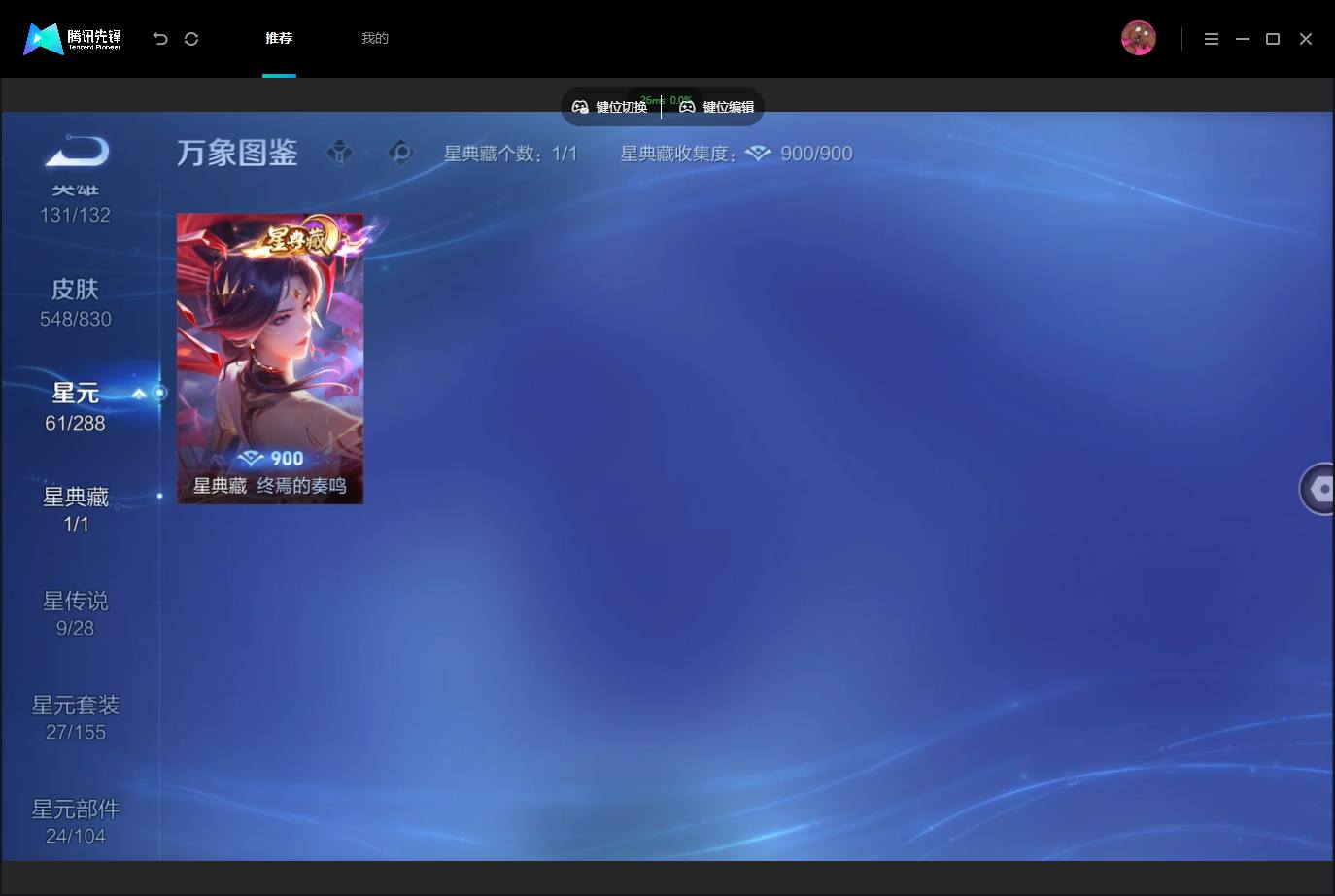Select the 星元套装 27/155 sidebar item

click(x=76, y=718)
